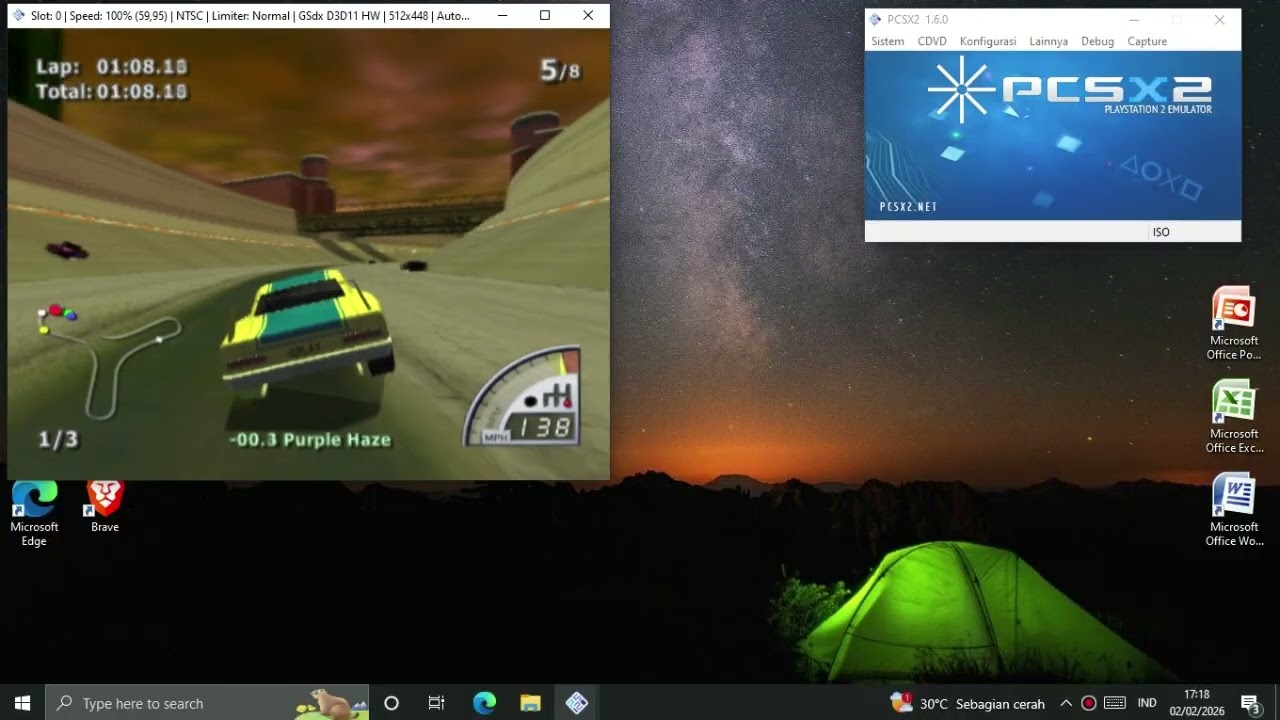Open Task View on taskbar
This screenshot has height=720, width=1280.
(x=437, y=703)
